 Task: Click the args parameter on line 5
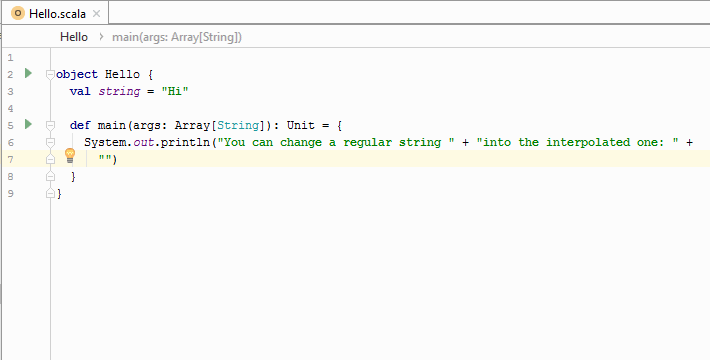pos(147,125)
